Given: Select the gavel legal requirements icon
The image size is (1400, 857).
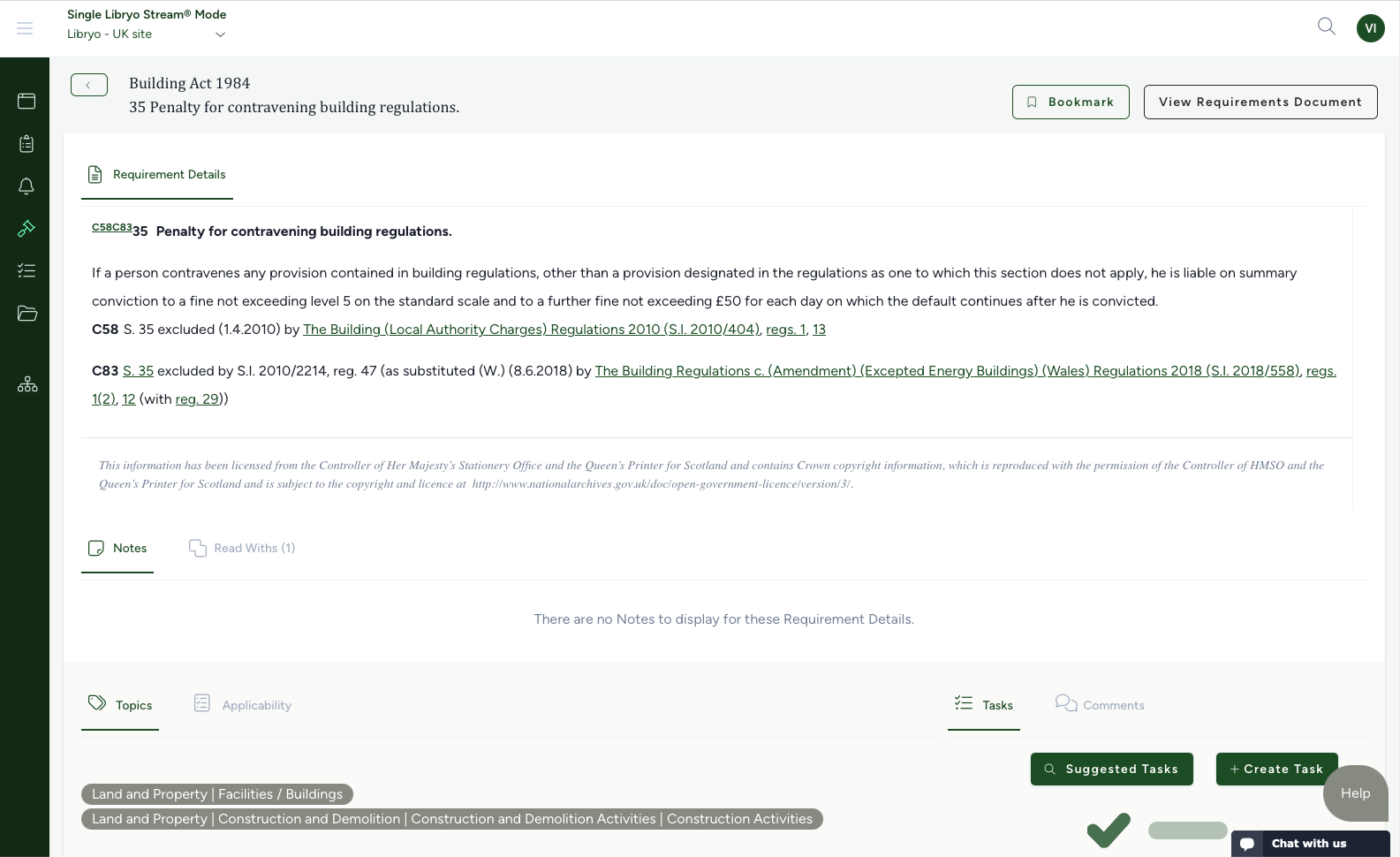Looking at the screenshot, I should [26, 228].
